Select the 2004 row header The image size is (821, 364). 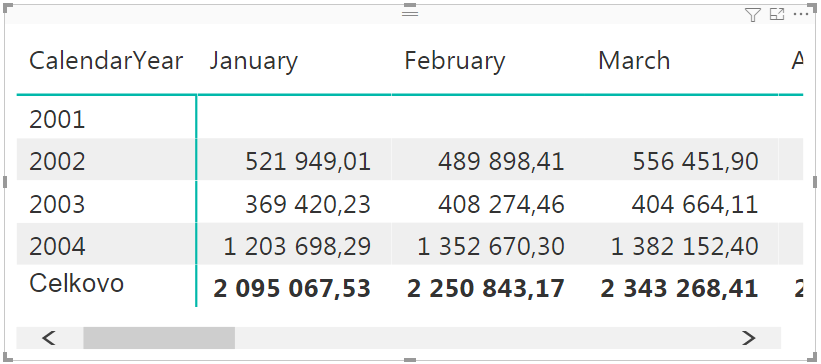point(57,246)
